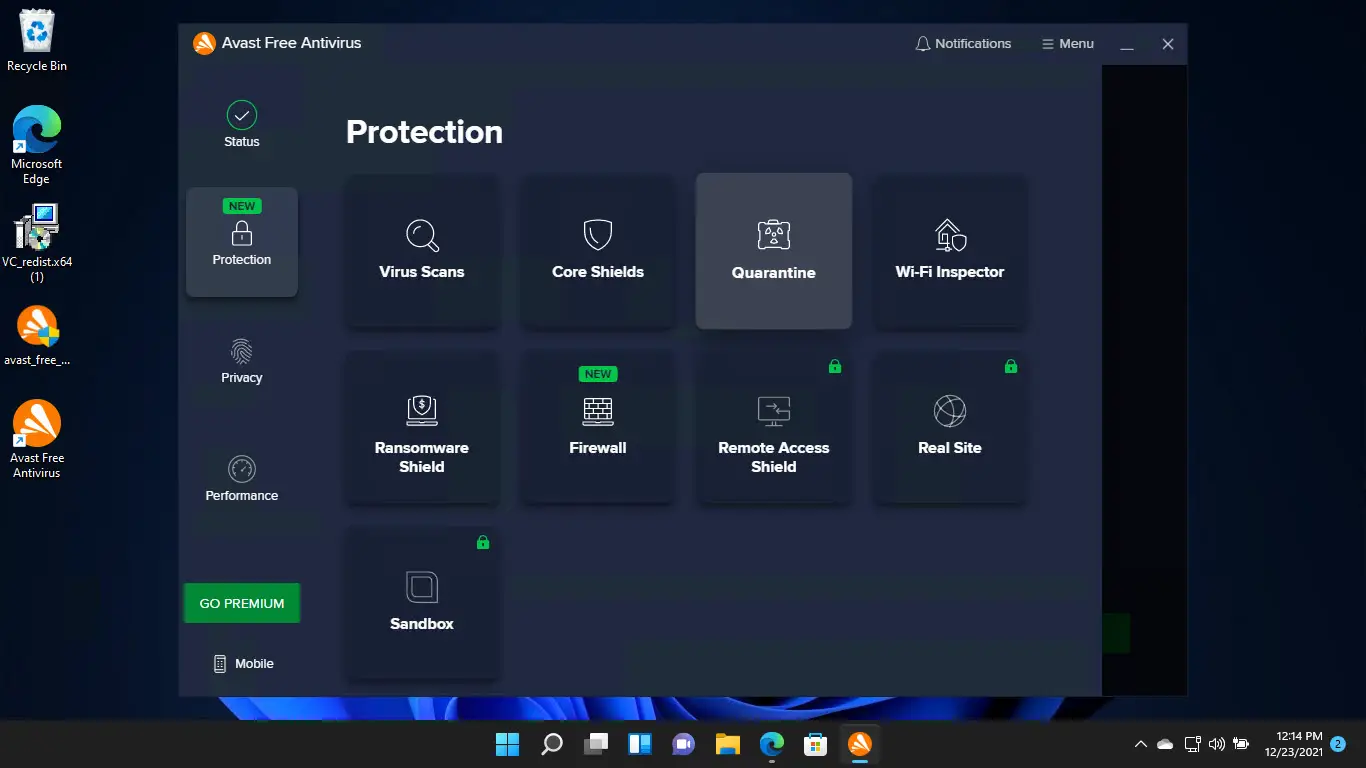The width and height of the screenshot is (1366, 768).
Task: Select the Microsoft Edge desktop shortcut
Action: tap(37, 144)
